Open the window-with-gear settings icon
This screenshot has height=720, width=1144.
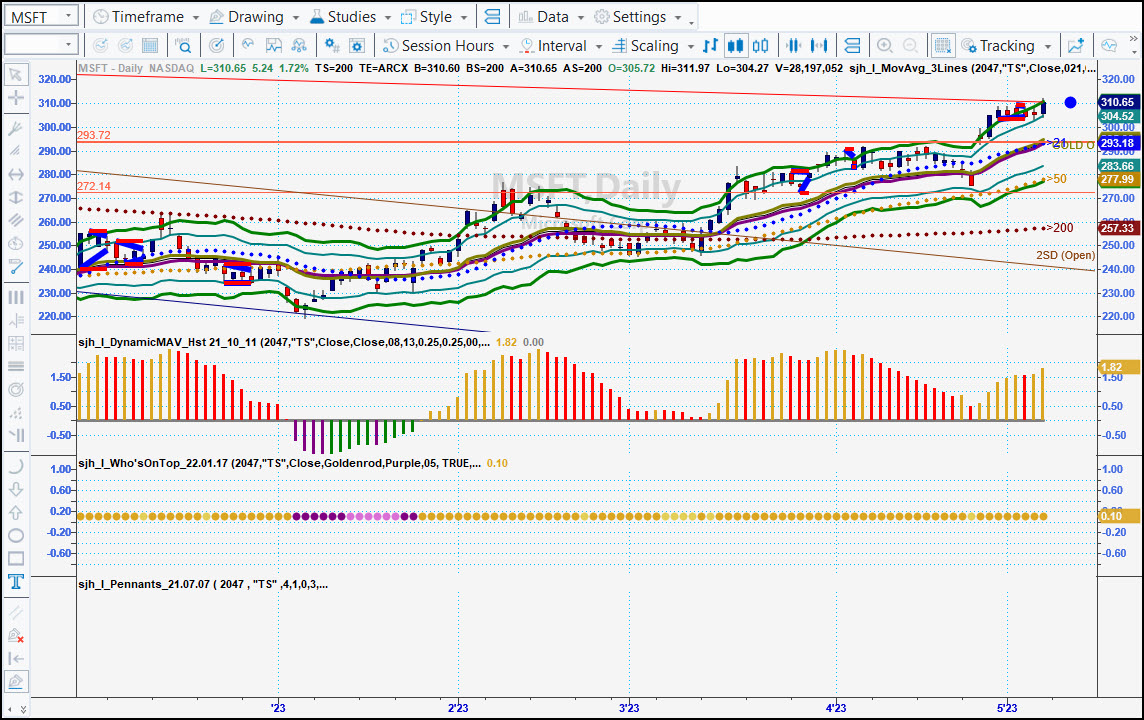(x=357, y=46)
